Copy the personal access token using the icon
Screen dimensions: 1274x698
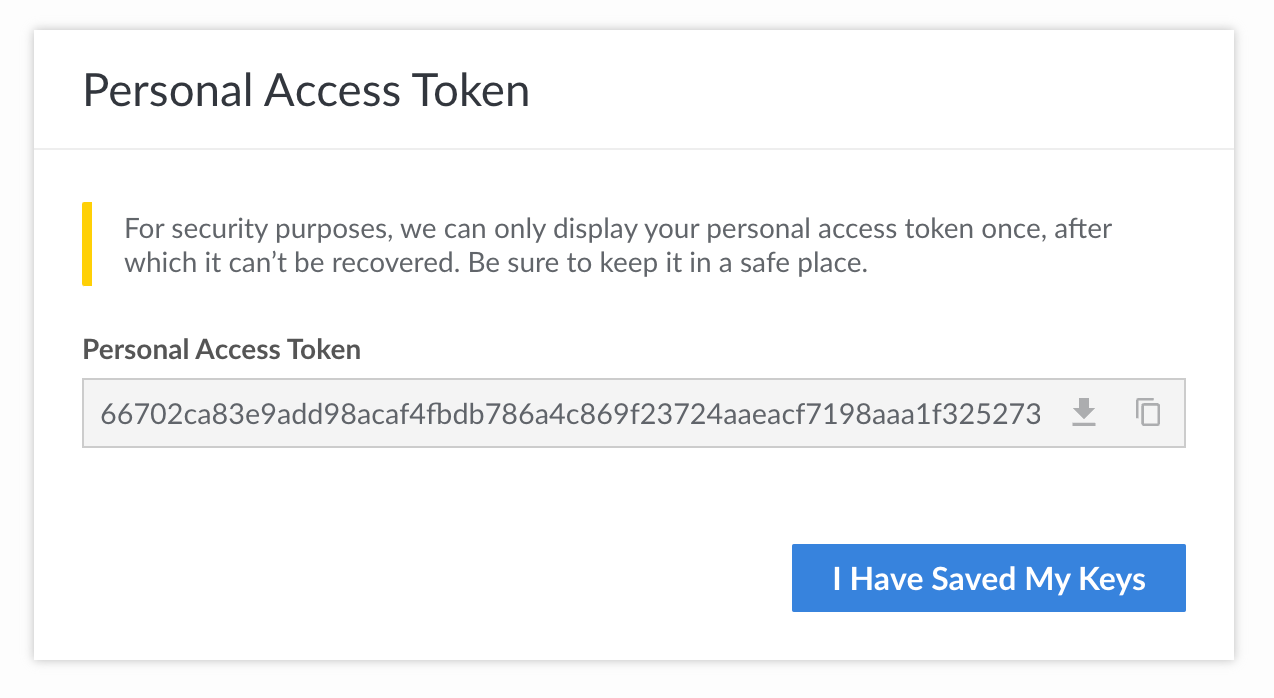point(1146,412)
